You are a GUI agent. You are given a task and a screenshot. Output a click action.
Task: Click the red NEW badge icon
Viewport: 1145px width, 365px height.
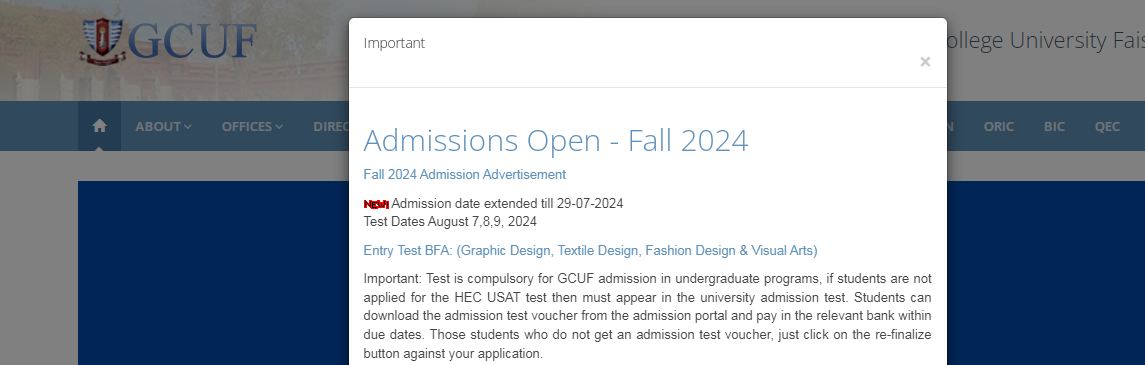376,204
